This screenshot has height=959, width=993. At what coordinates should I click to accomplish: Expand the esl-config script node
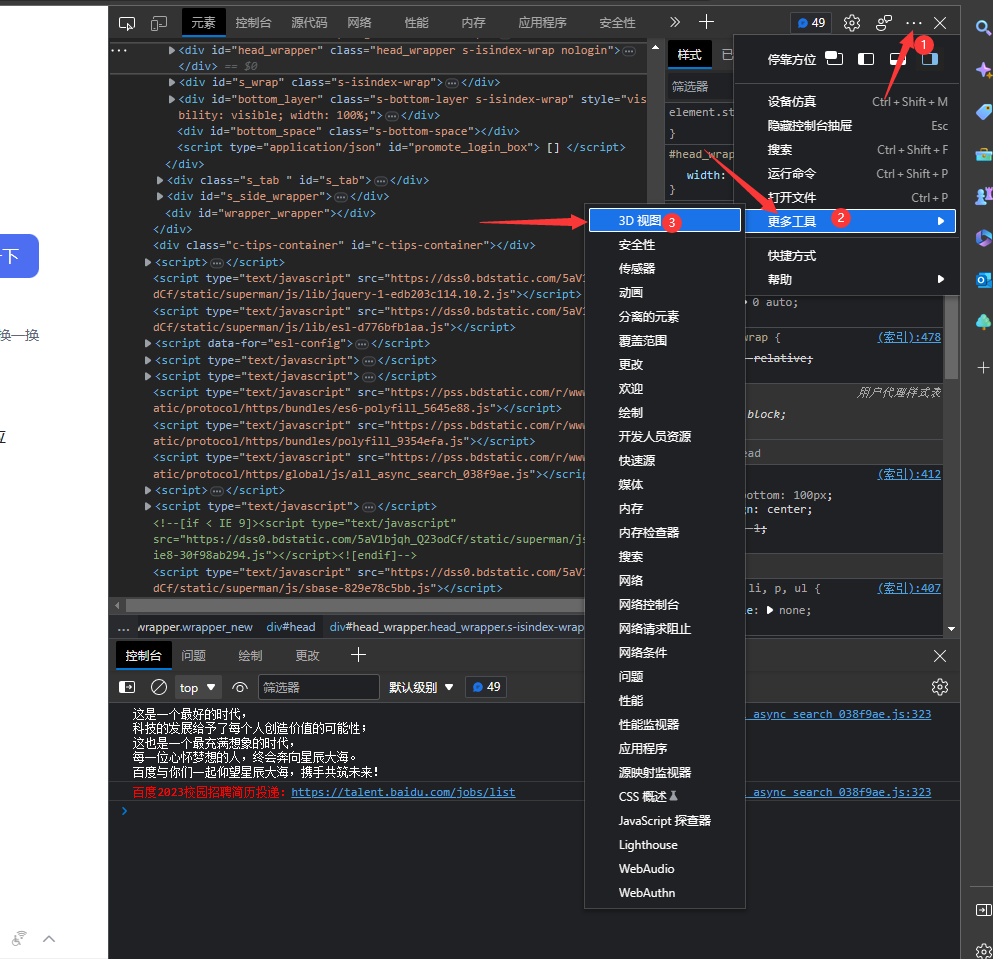pos(148,343)
